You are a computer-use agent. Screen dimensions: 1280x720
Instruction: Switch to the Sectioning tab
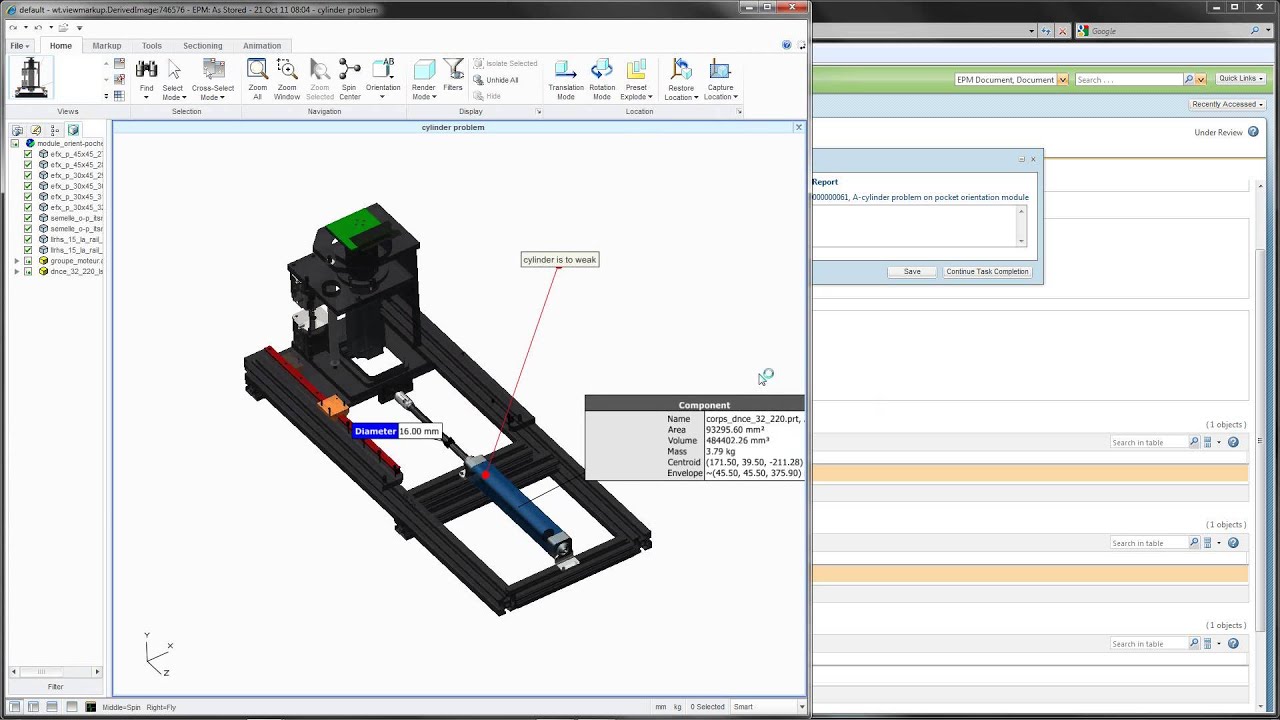[203, 46]
